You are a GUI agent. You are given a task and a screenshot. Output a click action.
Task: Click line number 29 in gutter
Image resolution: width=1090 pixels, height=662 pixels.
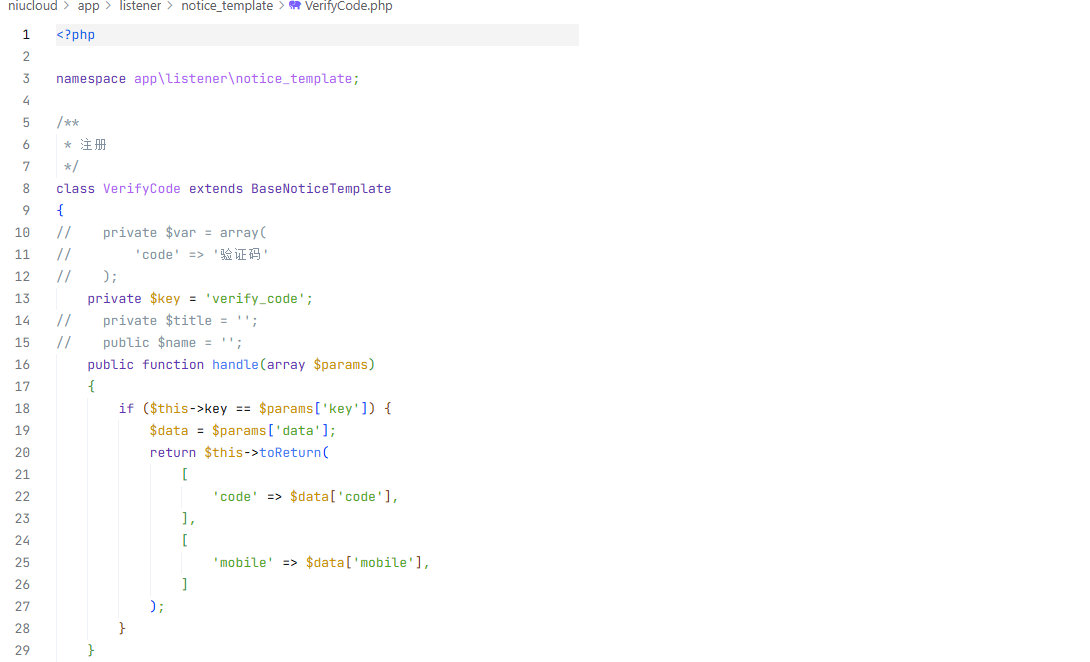pyautogui.click(x=22, y=650)
